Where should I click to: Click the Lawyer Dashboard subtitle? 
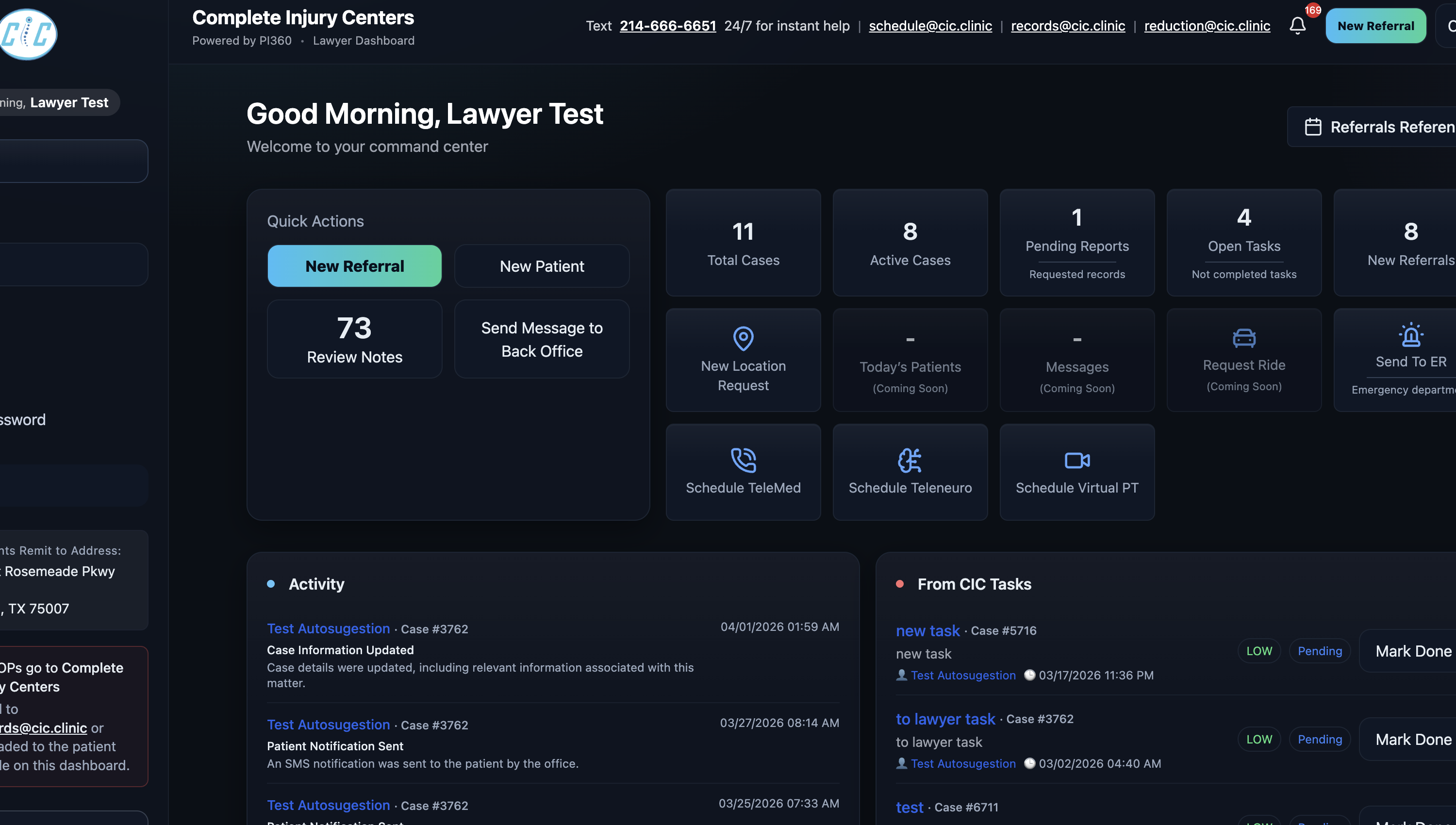tap(363, 40)
